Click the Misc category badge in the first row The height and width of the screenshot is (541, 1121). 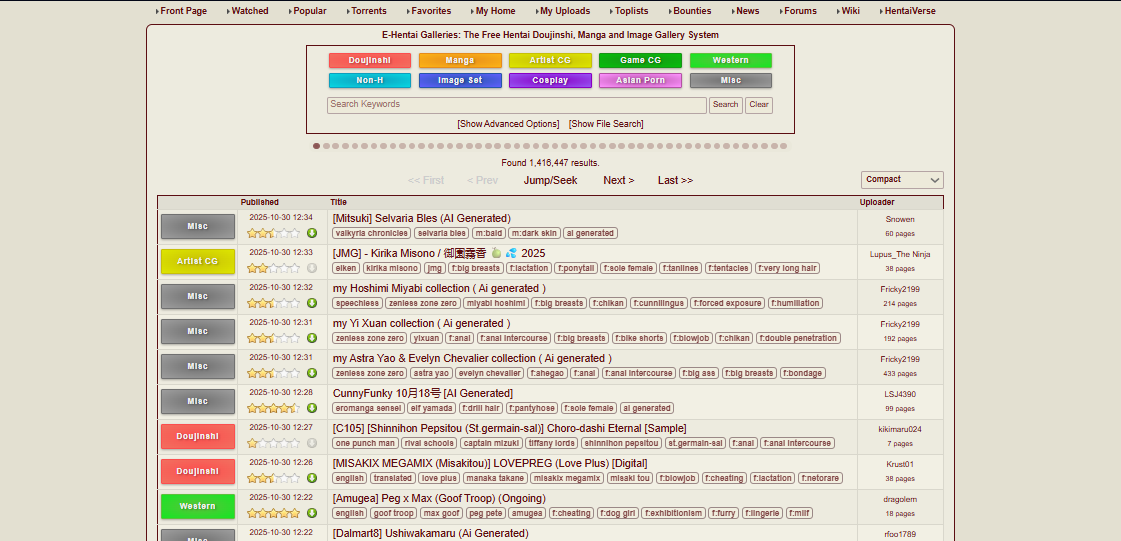tap(198, 227)
